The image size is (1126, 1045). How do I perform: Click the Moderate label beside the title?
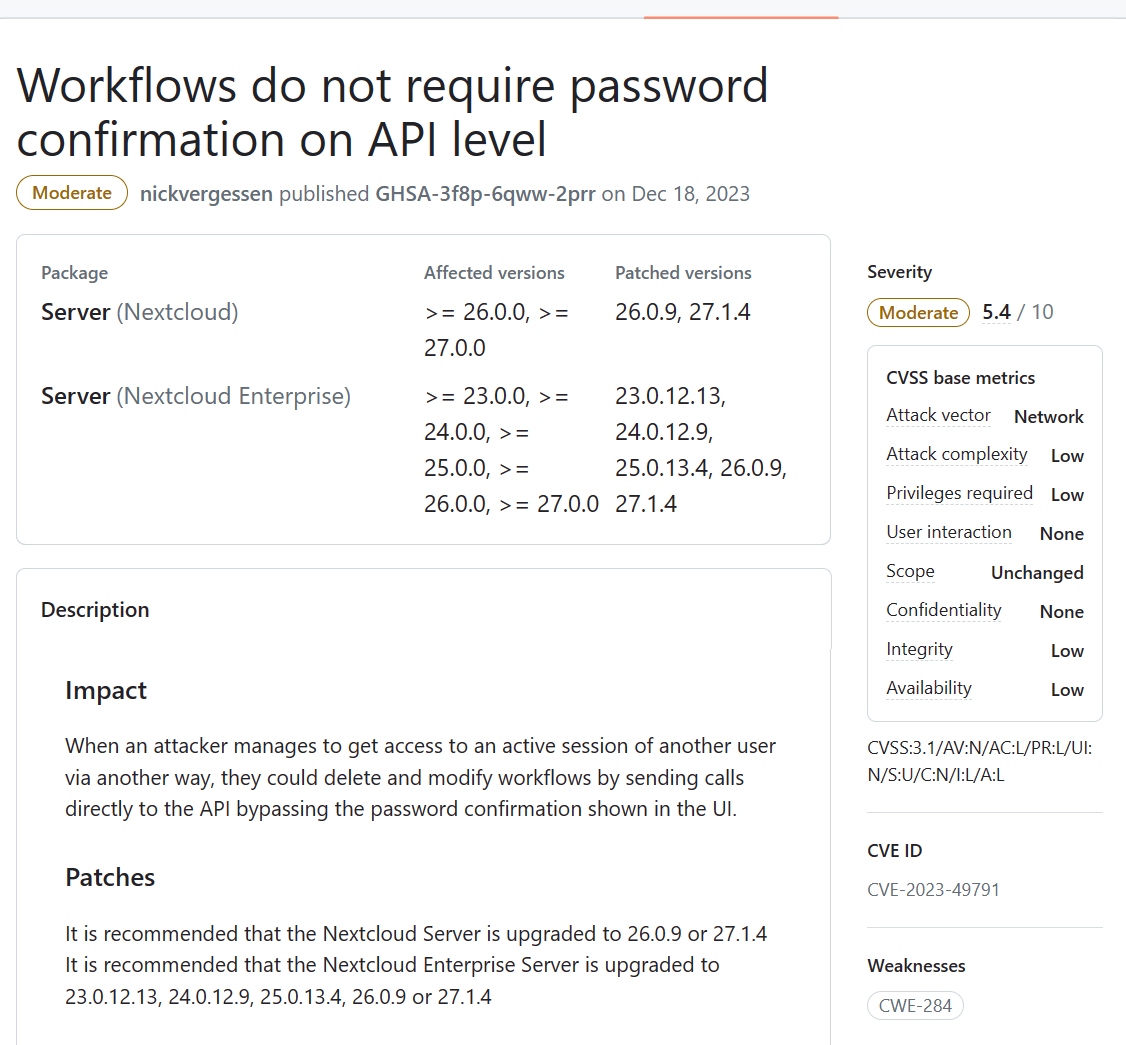pyautogui.click(x=72, y=192)
